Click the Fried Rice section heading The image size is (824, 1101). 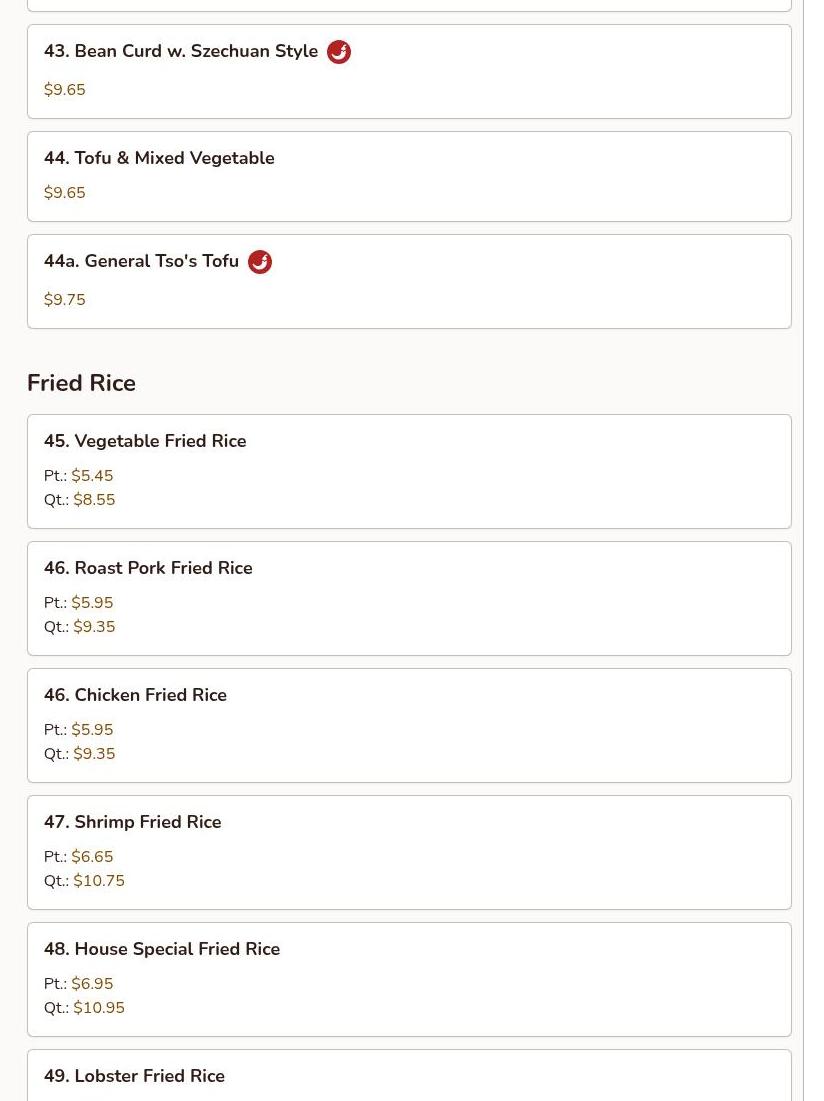81,383
